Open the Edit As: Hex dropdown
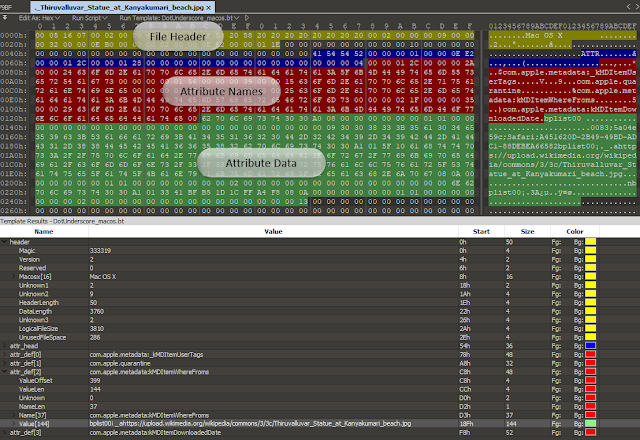This screenshot has width=640, height=440. [x=39, y=18]
